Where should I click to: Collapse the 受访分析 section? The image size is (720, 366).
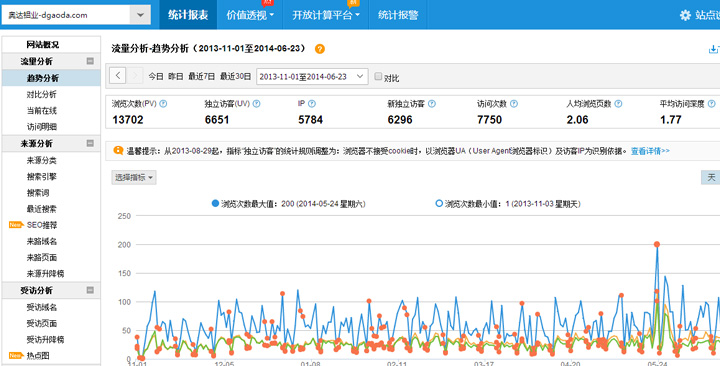click(90, 290)
